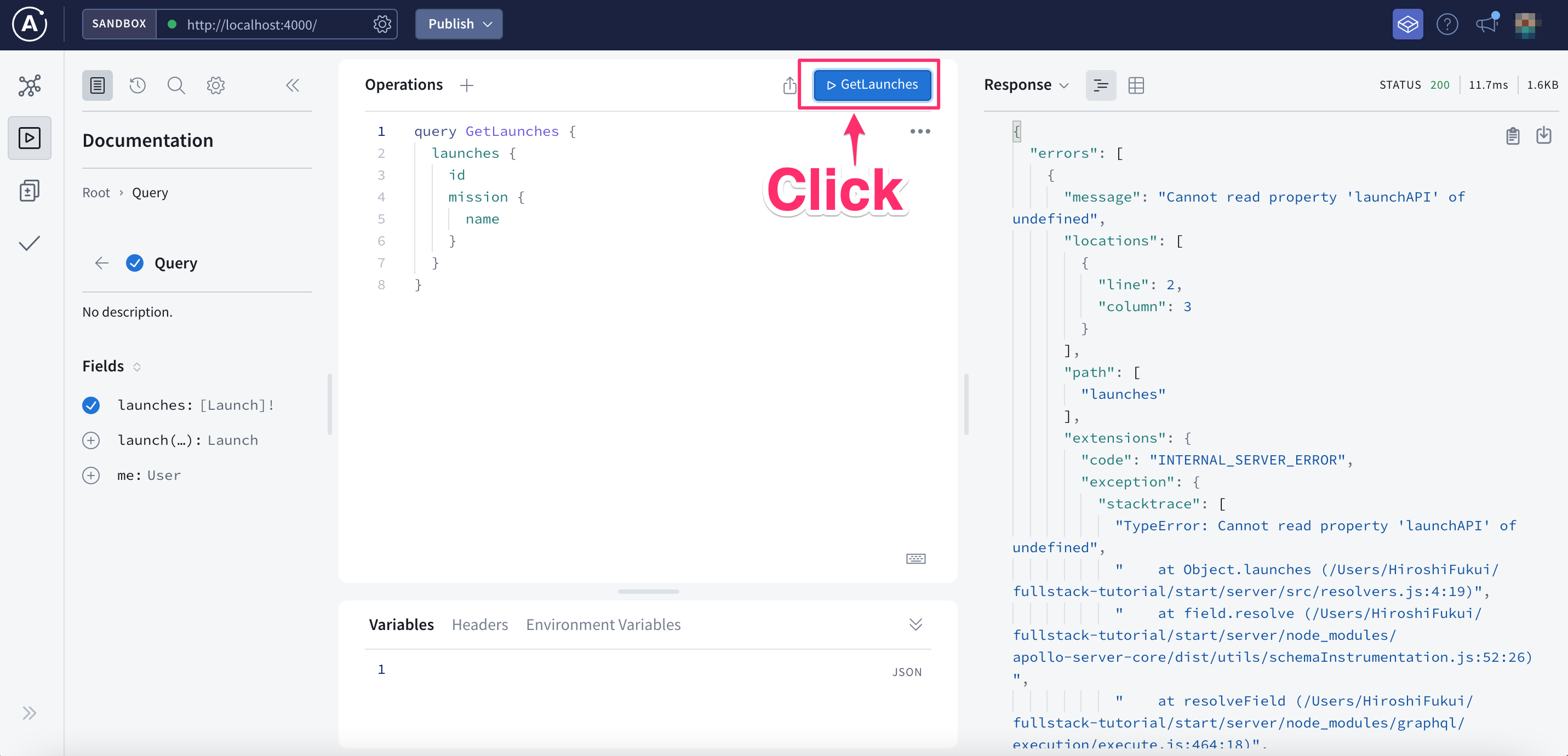
Task: Copy response with clipboard icon
Action: (x=1513, y=135)
